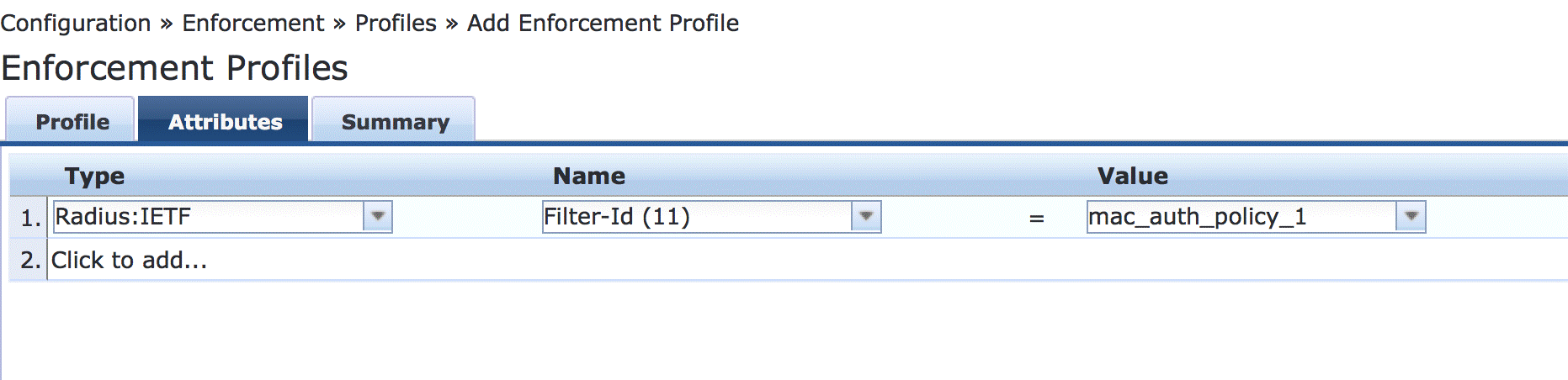Click the Configuration breadcrumb link

click(76, 23)
